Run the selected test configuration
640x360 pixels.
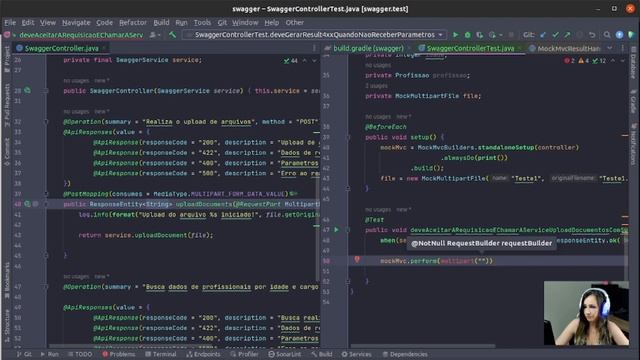pos(456,35)
